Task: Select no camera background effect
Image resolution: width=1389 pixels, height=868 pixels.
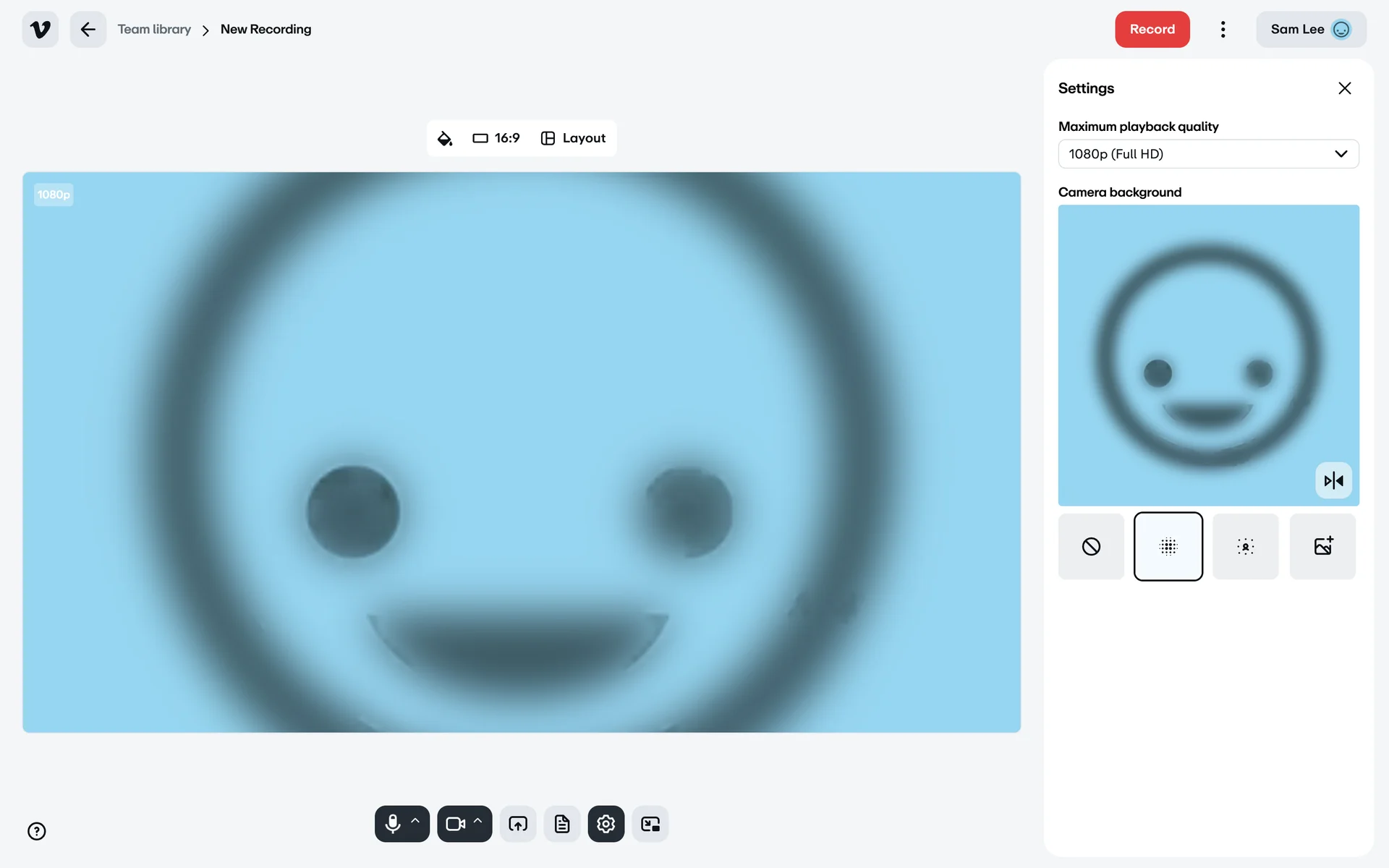Action: coord(1091,546)
